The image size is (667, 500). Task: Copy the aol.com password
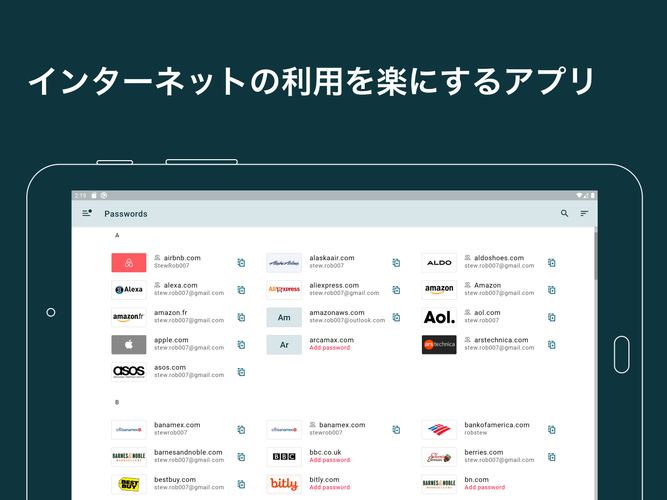[x=552, y=317]
